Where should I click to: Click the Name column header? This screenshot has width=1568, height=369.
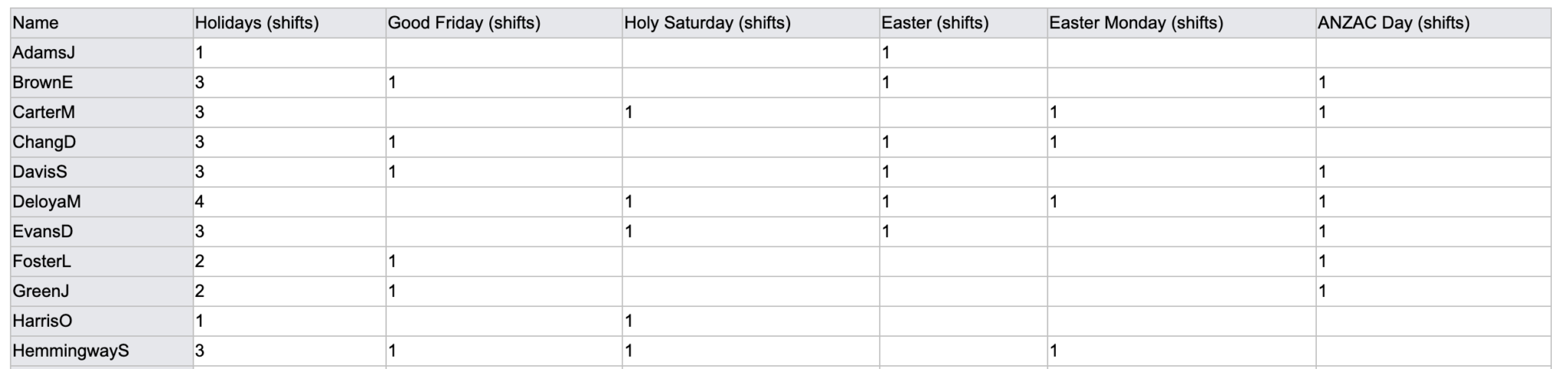tap(100, 23)
